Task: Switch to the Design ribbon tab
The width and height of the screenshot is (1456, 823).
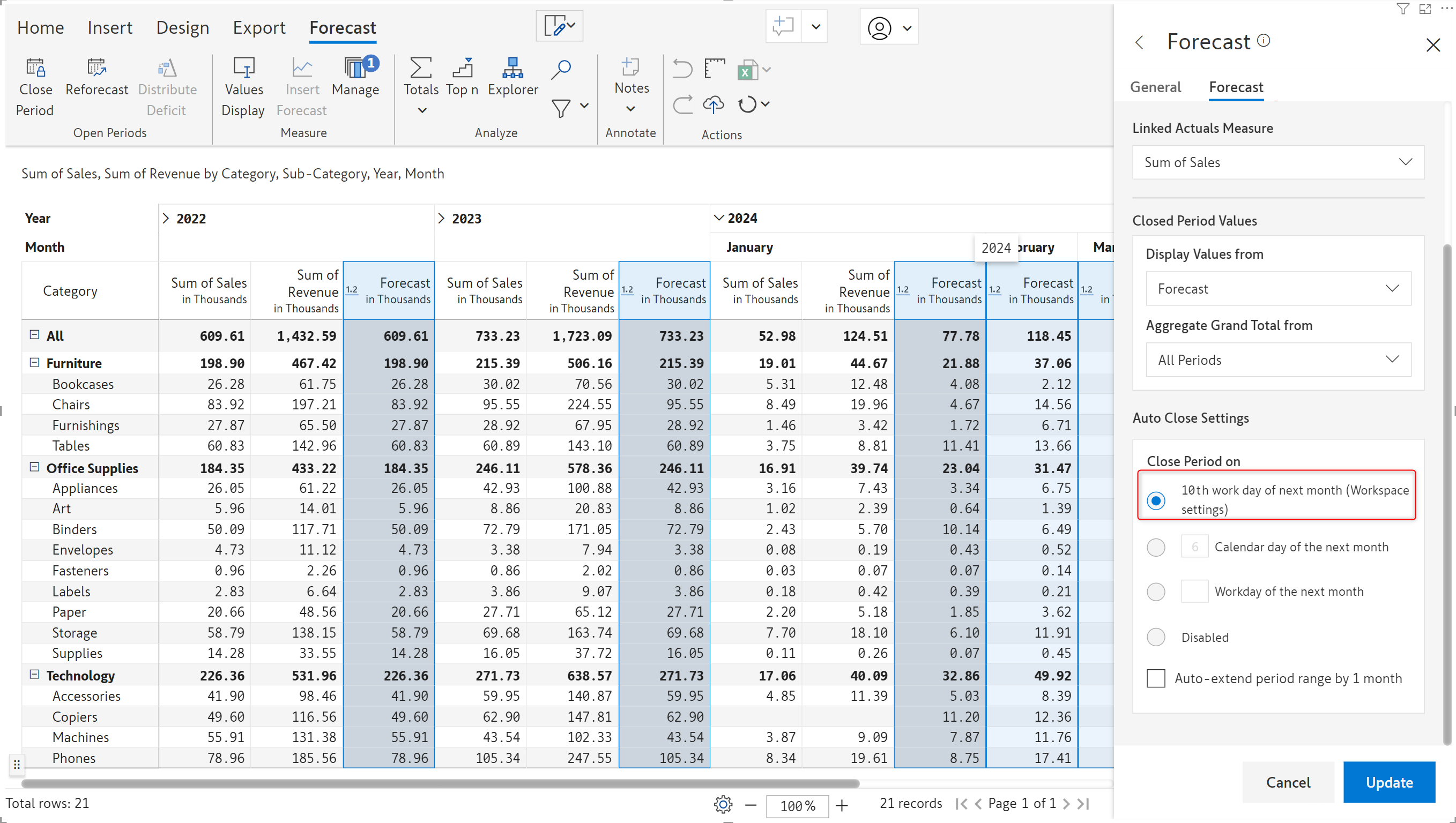Action: [183, 28]
